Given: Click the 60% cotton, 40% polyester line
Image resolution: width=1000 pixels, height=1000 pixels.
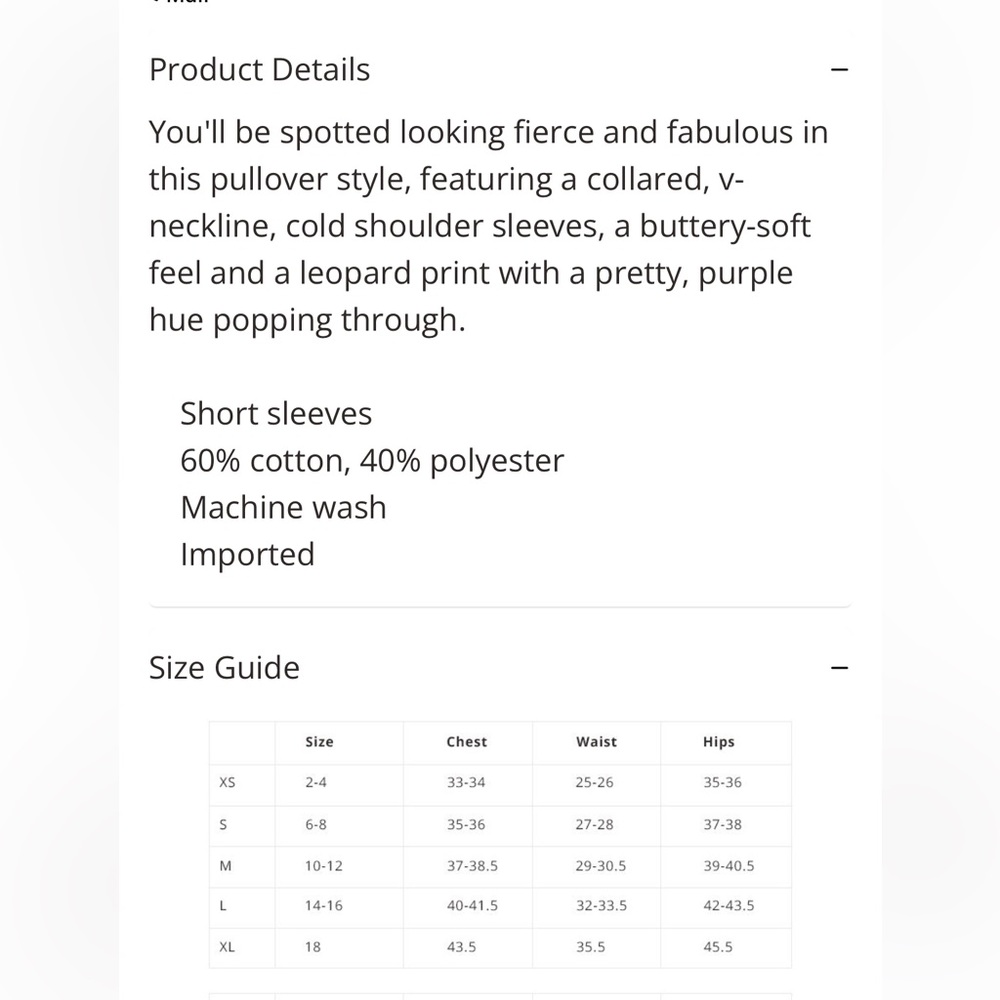Looking at the screenshot, I should [x=372, y=460].
